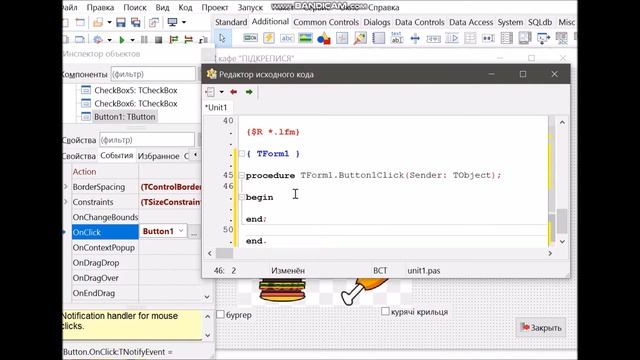Select the arrow selection tool in component palette
The height and width of the screenshot is (360, 640).
(222, 38)
